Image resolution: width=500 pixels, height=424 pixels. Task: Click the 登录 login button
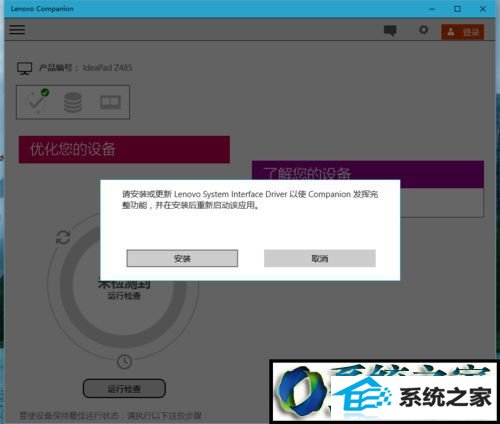click(x=463, y=32)
